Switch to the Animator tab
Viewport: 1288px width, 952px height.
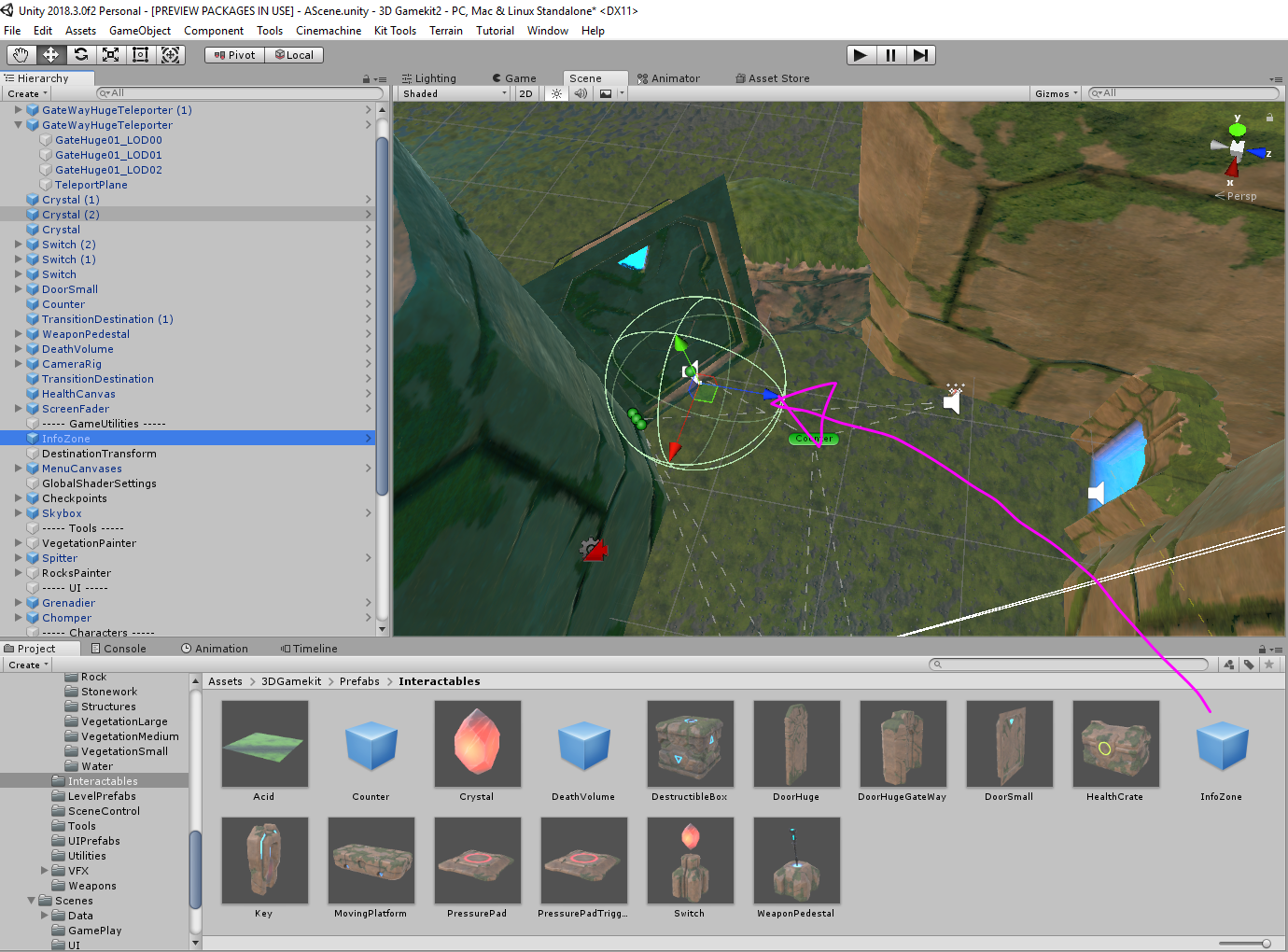pos(668,78)
